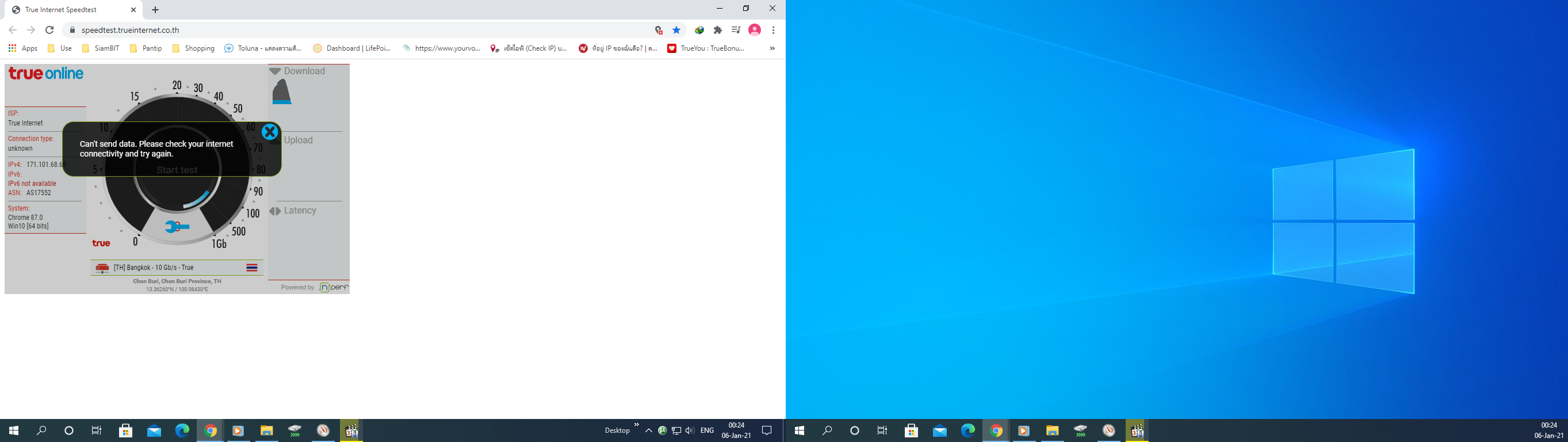1568x442 pixels.
Task: Click the download graph thumbnail
Action: click(282, 92)
